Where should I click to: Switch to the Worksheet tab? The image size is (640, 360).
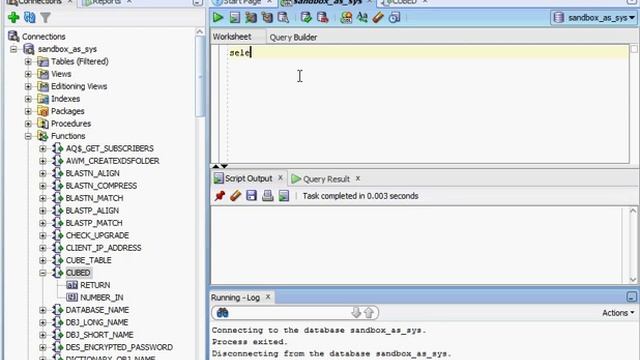[232, 37]
